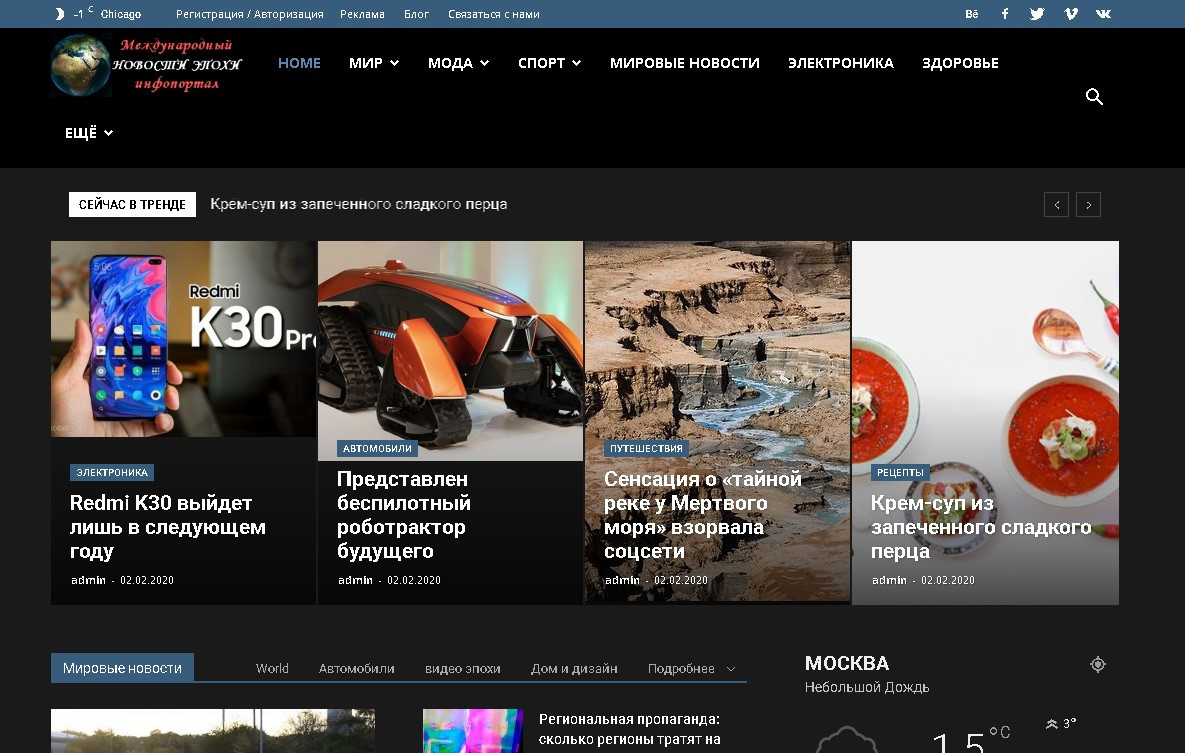Click the МОСКВА weather heading
This screenshot has width=1185, height=753.
pos(846,663)
